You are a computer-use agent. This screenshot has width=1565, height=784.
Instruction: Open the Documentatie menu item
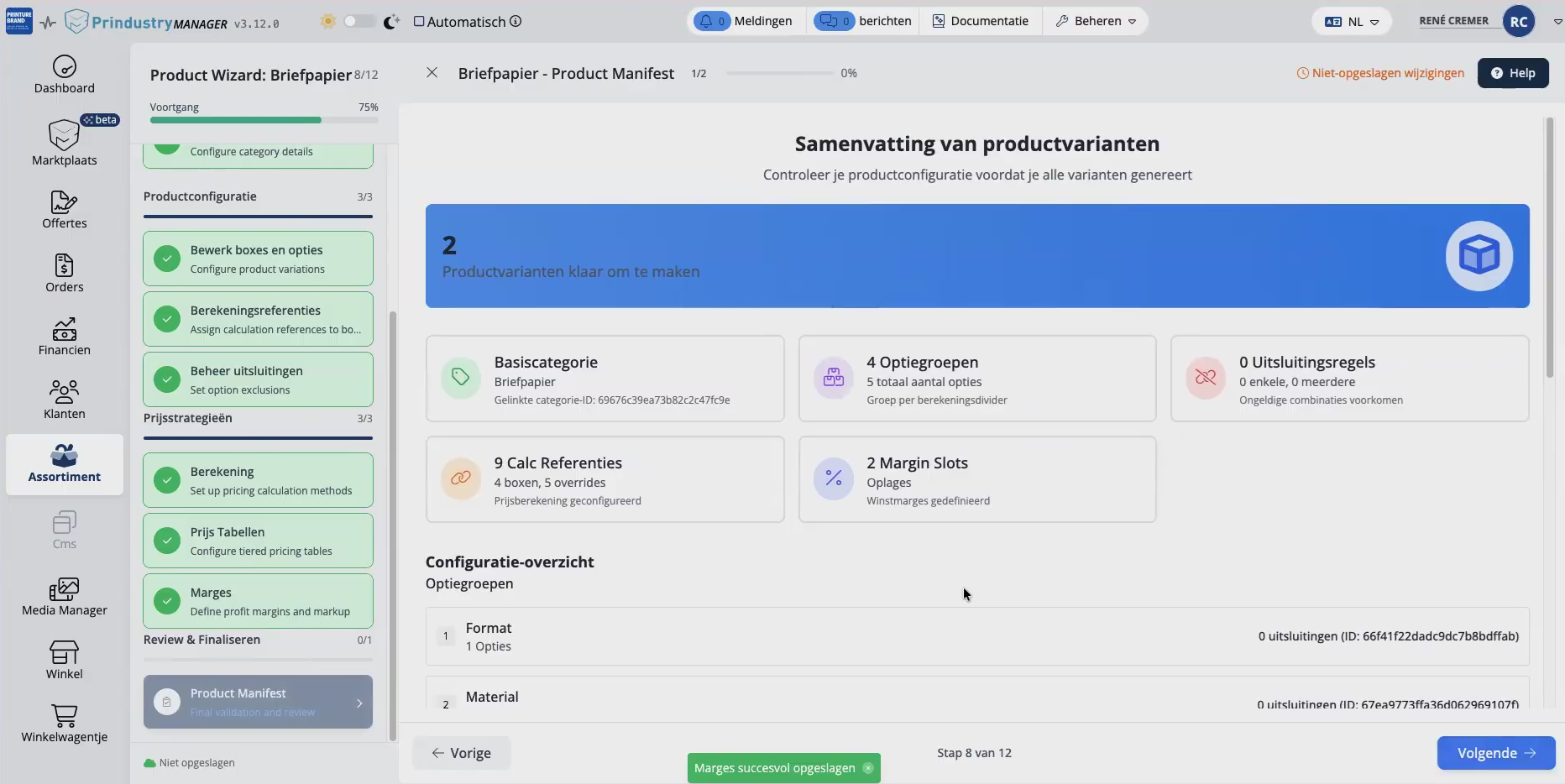click(x=980, y=21)
